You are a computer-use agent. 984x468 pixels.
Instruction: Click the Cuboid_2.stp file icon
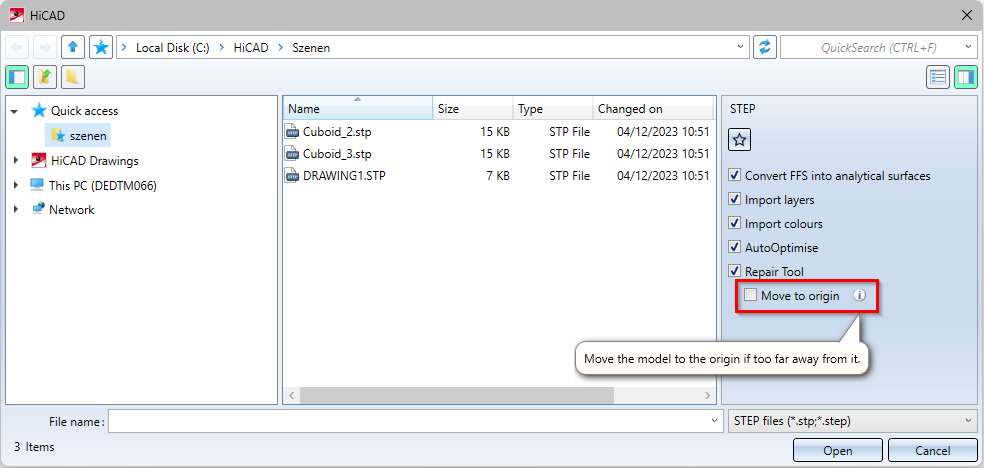tap(292, 132)
